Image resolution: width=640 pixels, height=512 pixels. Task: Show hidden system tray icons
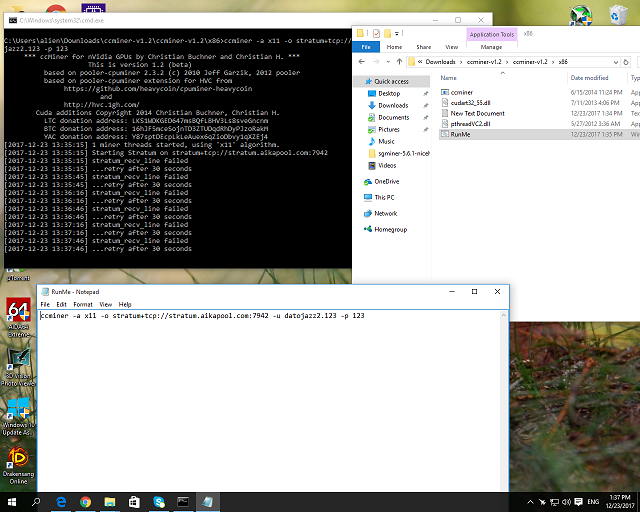click(530, 502)
